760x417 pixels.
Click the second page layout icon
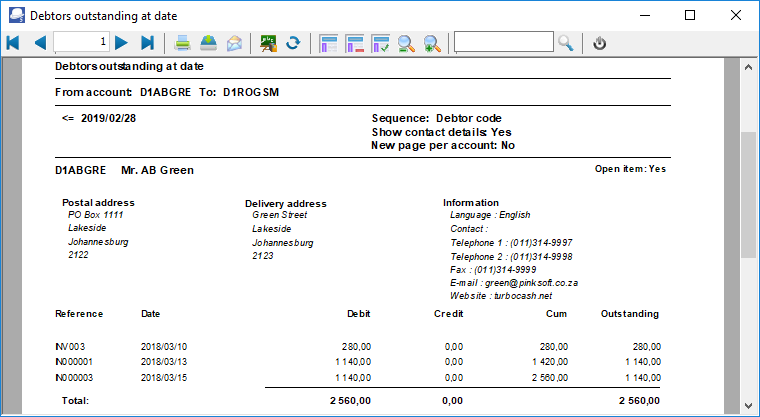pos(355,43)
